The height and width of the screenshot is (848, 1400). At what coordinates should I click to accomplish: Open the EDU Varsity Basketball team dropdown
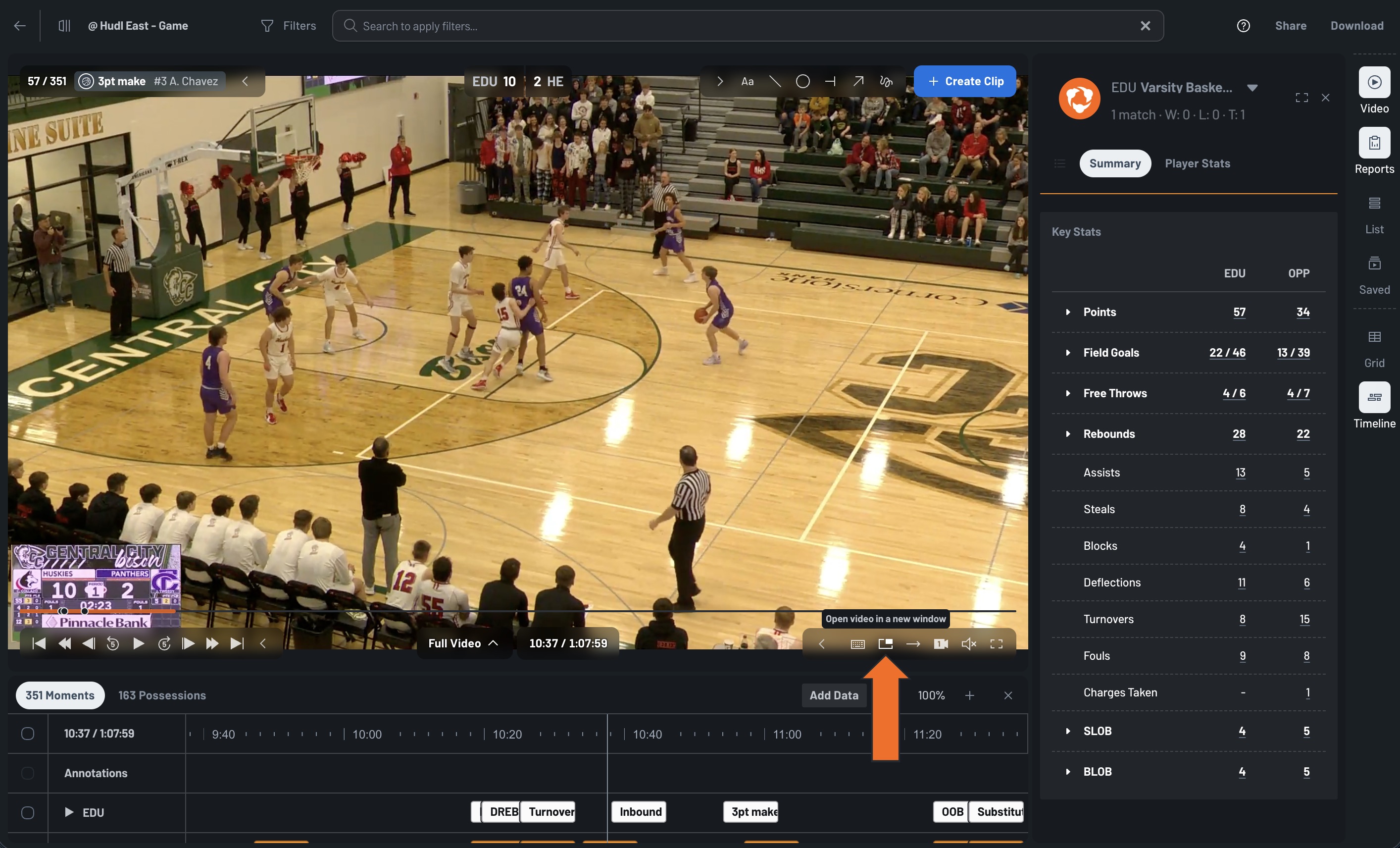point(1251,88)
